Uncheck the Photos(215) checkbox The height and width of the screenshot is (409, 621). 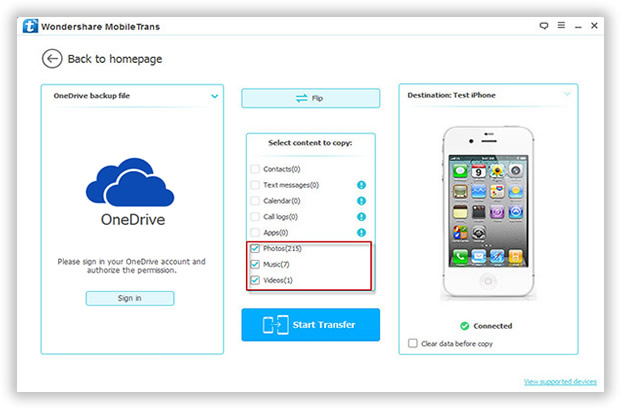point(255,249)
